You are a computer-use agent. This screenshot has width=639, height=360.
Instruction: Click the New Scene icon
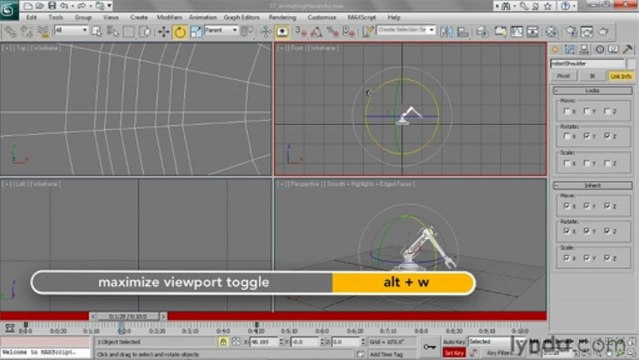coord(28,6)
